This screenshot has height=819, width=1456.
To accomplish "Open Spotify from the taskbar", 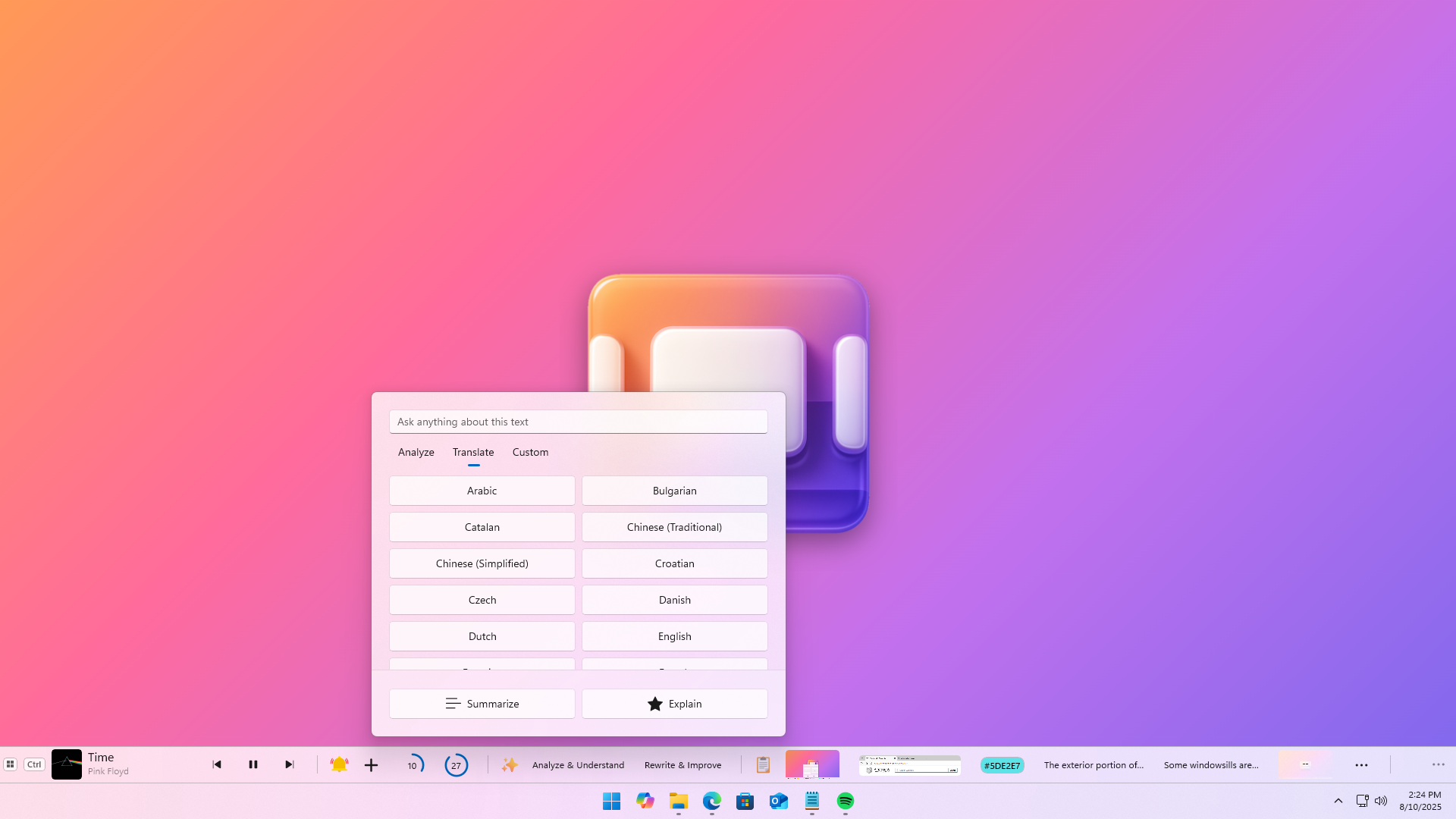I will [845, 801].
